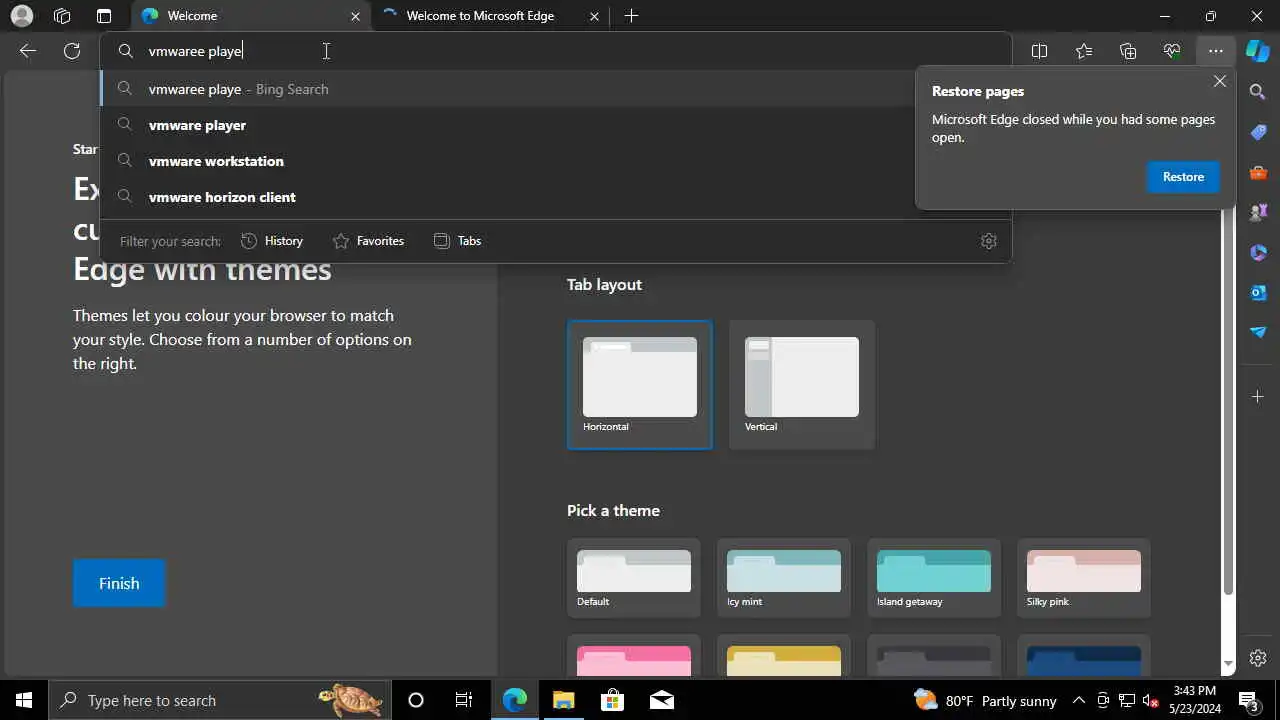Viewport: 1280px width, 720px height.
Task: Open a new tab
Action: pos(631,16)
